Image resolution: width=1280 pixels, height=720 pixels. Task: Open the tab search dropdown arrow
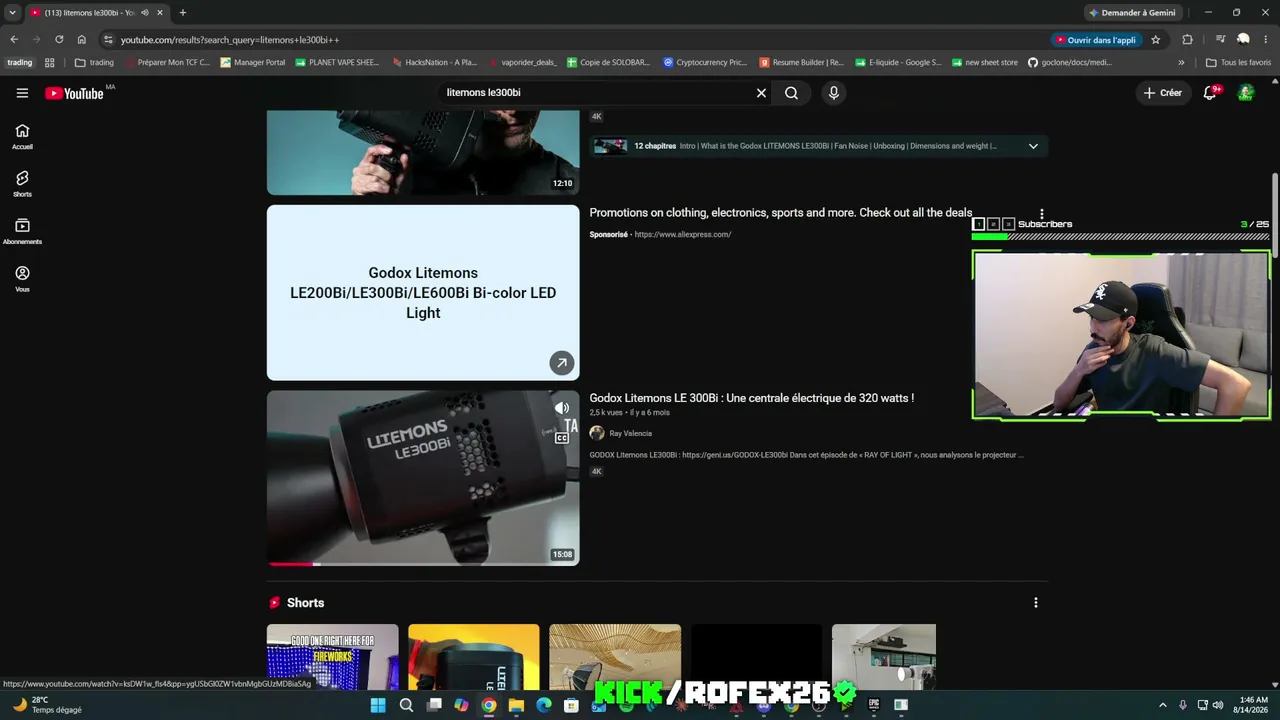click(x=12, y=13)
